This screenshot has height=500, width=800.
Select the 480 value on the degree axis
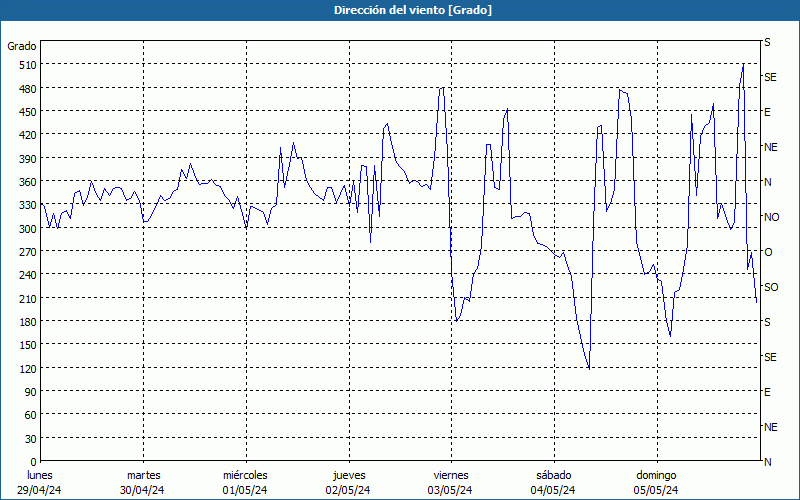28,89
